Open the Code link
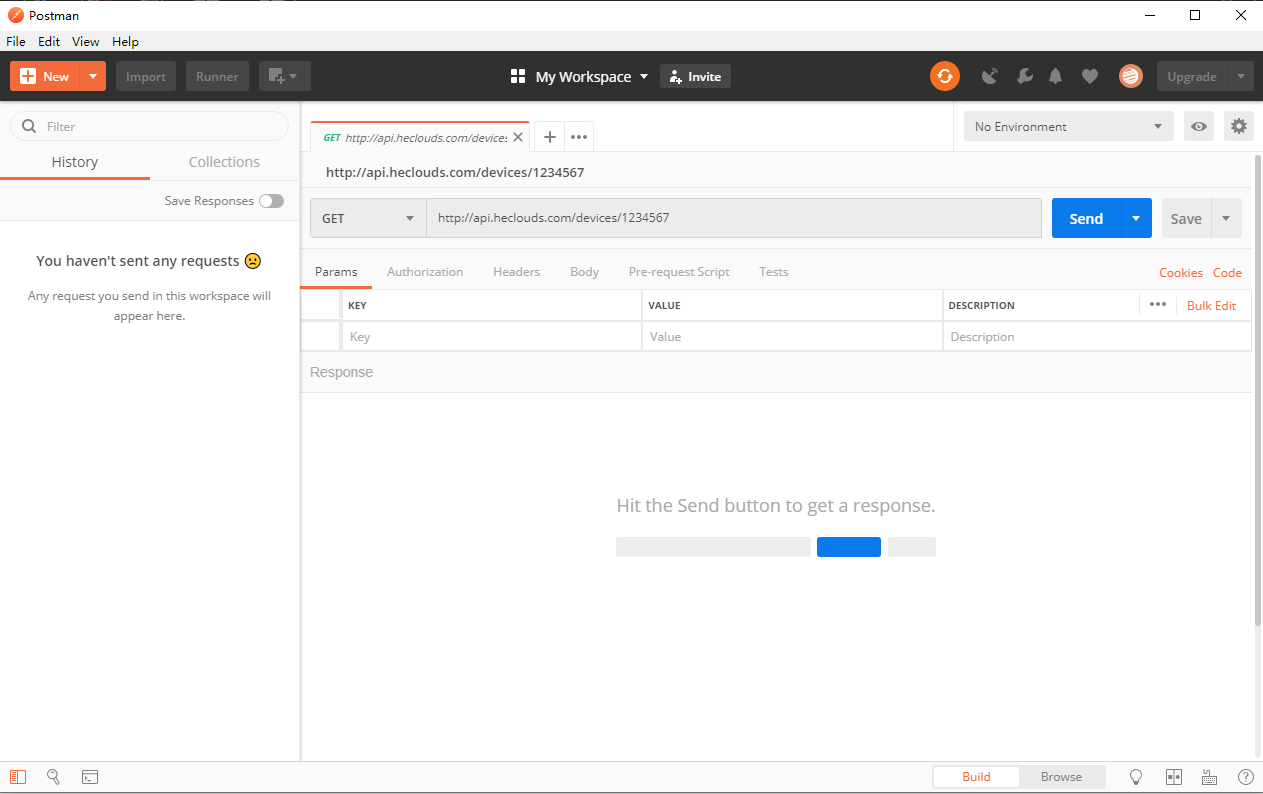Image resolution: width=1263 pixels, height=794 pixels. 1227,272
